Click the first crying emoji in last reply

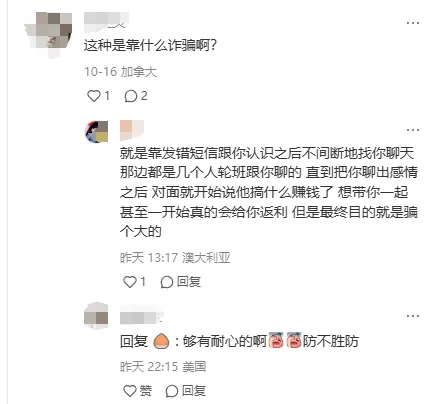276,340
